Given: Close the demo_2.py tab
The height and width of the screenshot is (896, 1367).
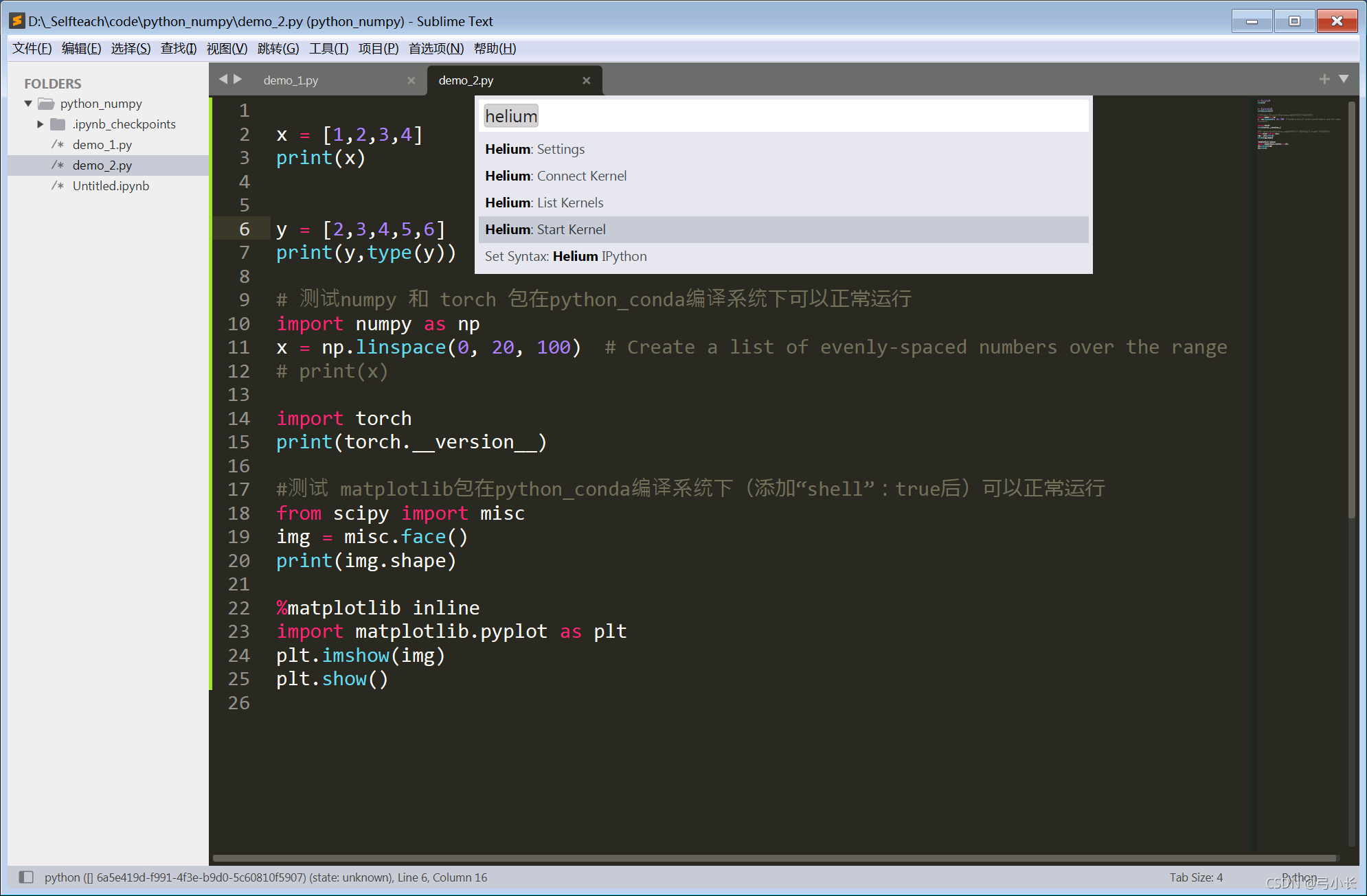Looking at the screenshot, I should 586,80.
